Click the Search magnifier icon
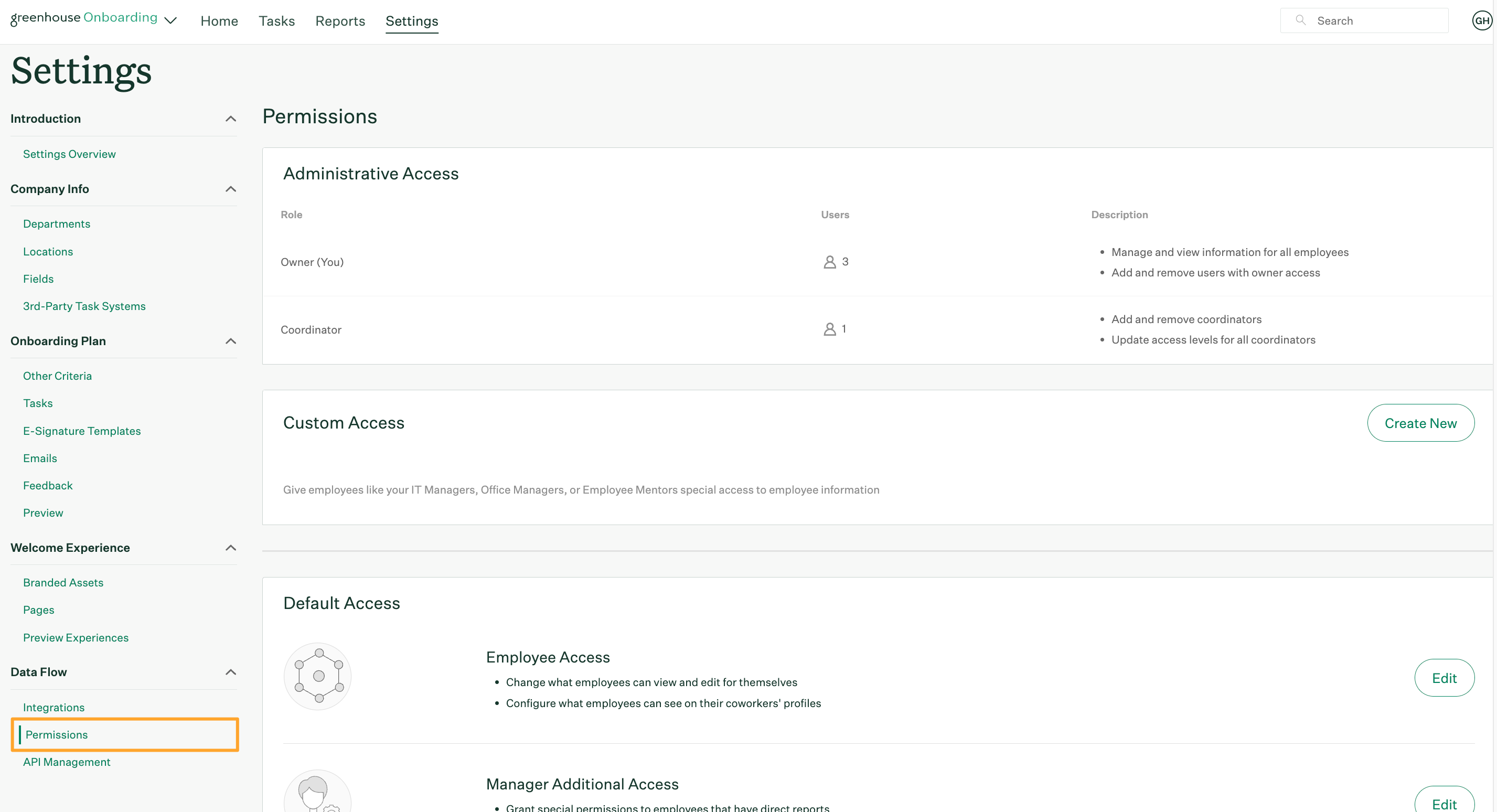 point(1301,20)
